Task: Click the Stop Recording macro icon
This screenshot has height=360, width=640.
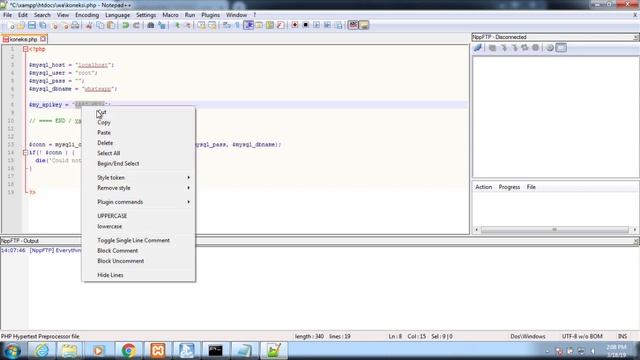Action: [x=305, y=25]
